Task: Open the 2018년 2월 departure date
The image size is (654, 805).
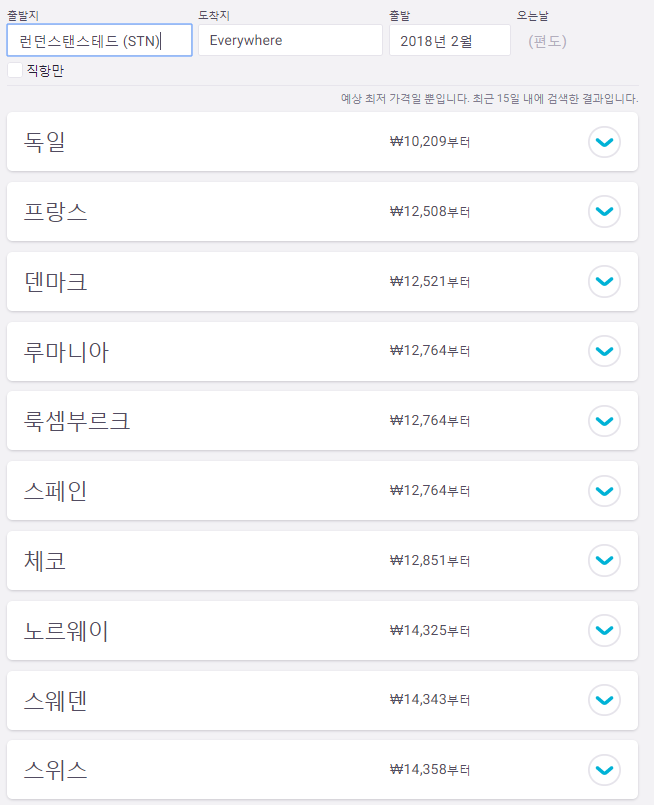Action: point(449,41)
